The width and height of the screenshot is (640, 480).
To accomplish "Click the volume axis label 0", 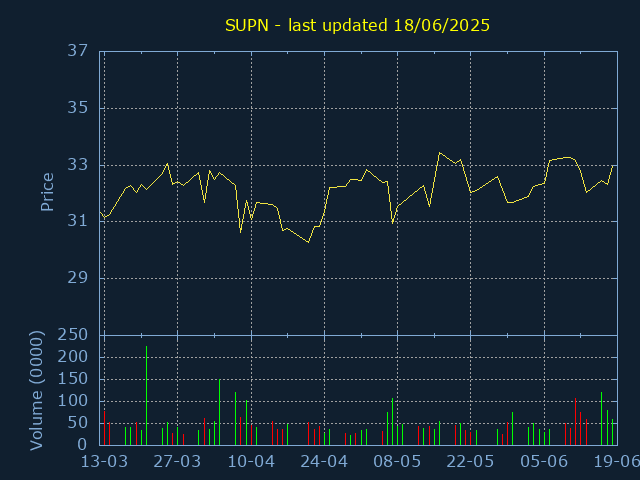I will (83, 445).
